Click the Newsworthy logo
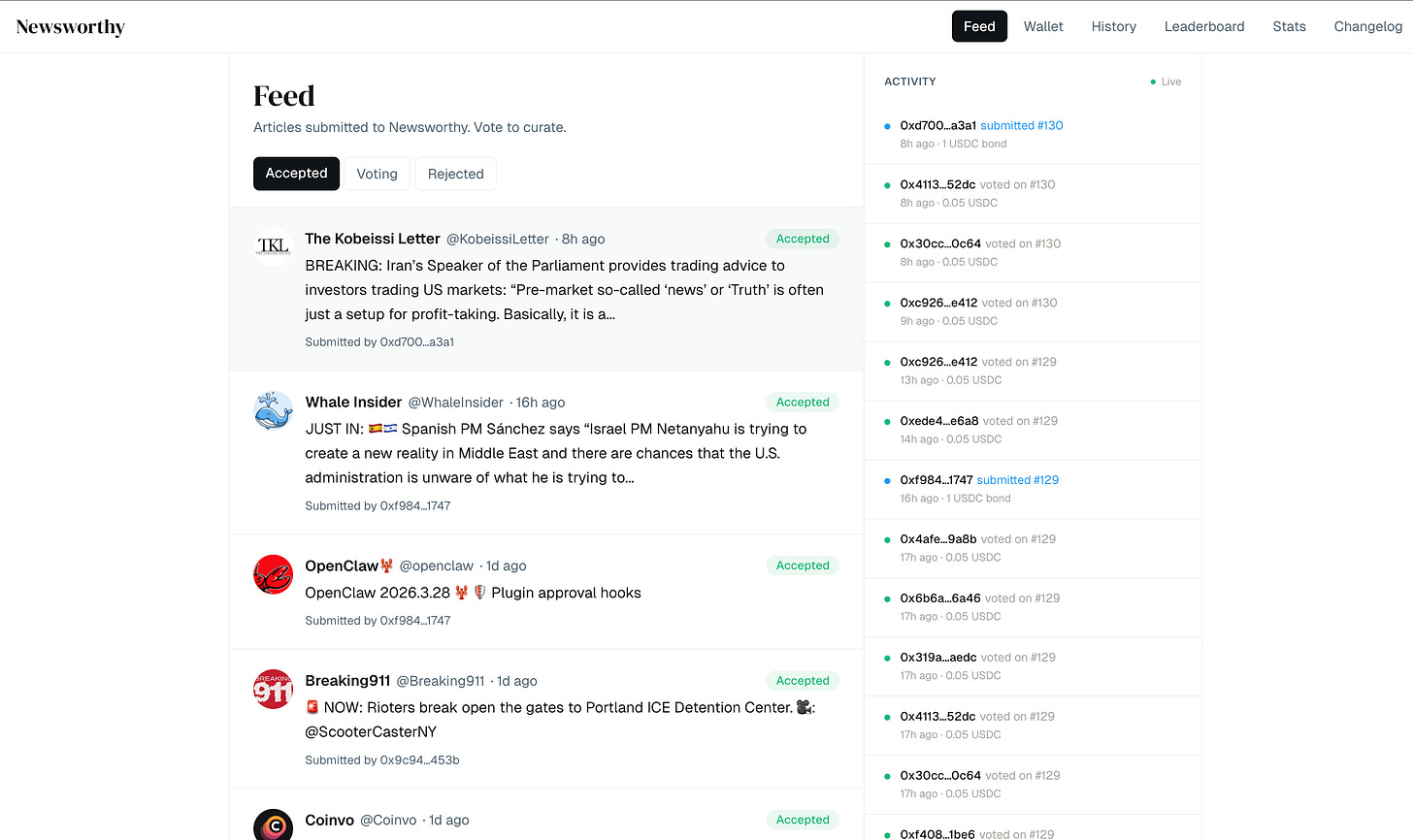Screen dimensions: 1413x840 click(x=71, y=27)
